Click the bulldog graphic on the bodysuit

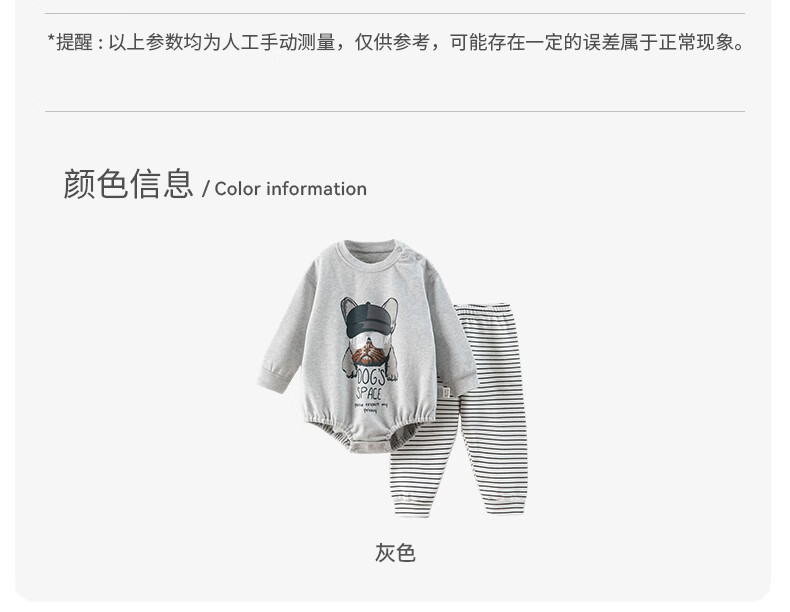click(x=369, y=336)
